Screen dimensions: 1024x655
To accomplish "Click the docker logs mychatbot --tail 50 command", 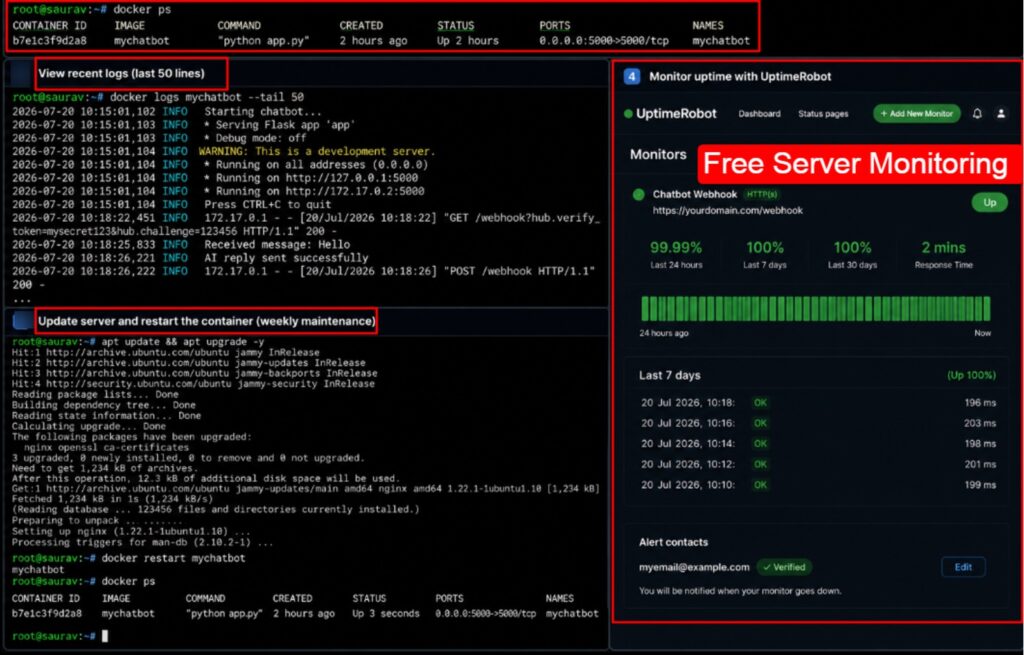I will tap(206, 97).
